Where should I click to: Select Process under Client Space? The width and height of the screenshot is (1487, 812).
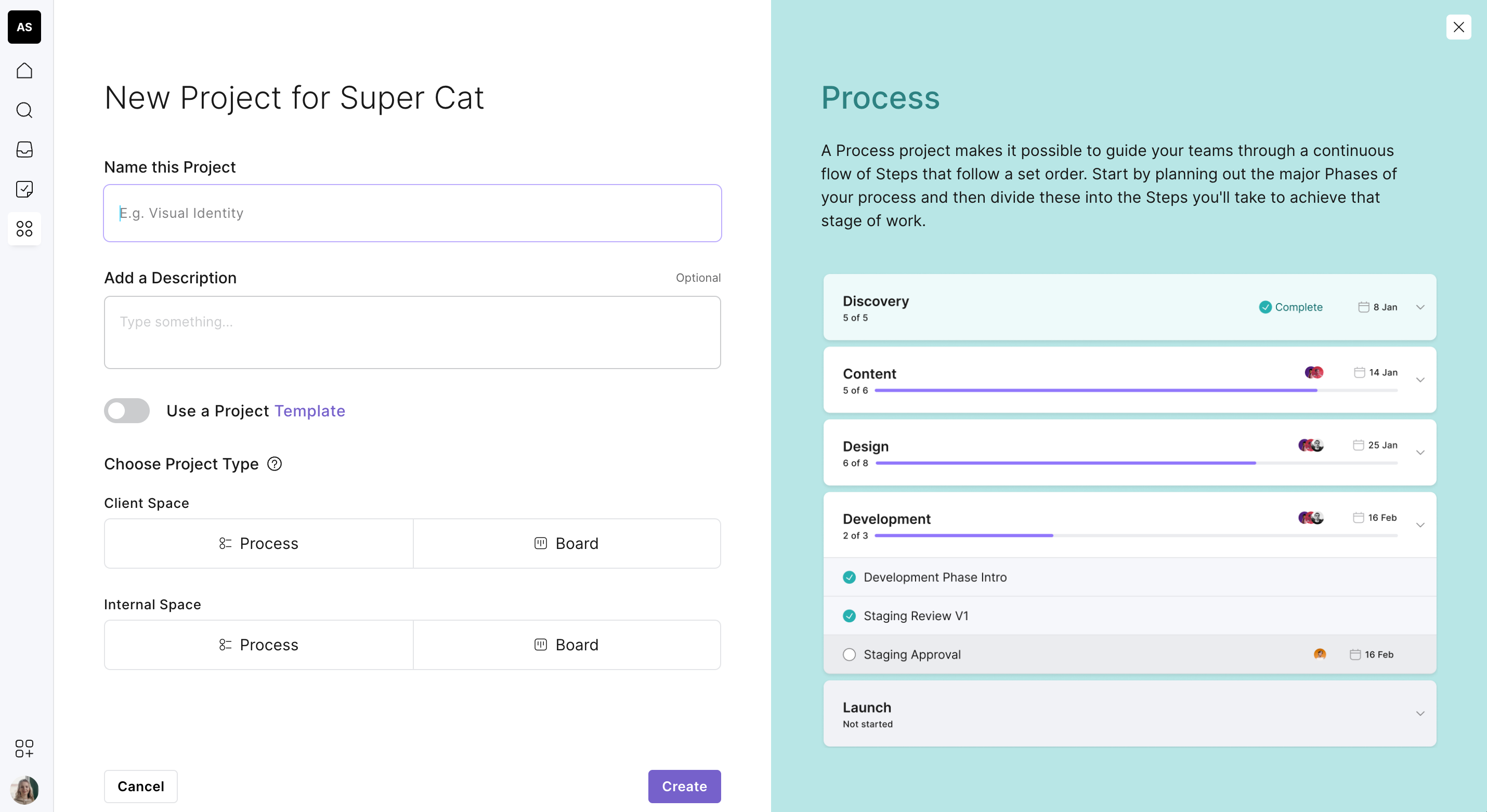[258, 544]
